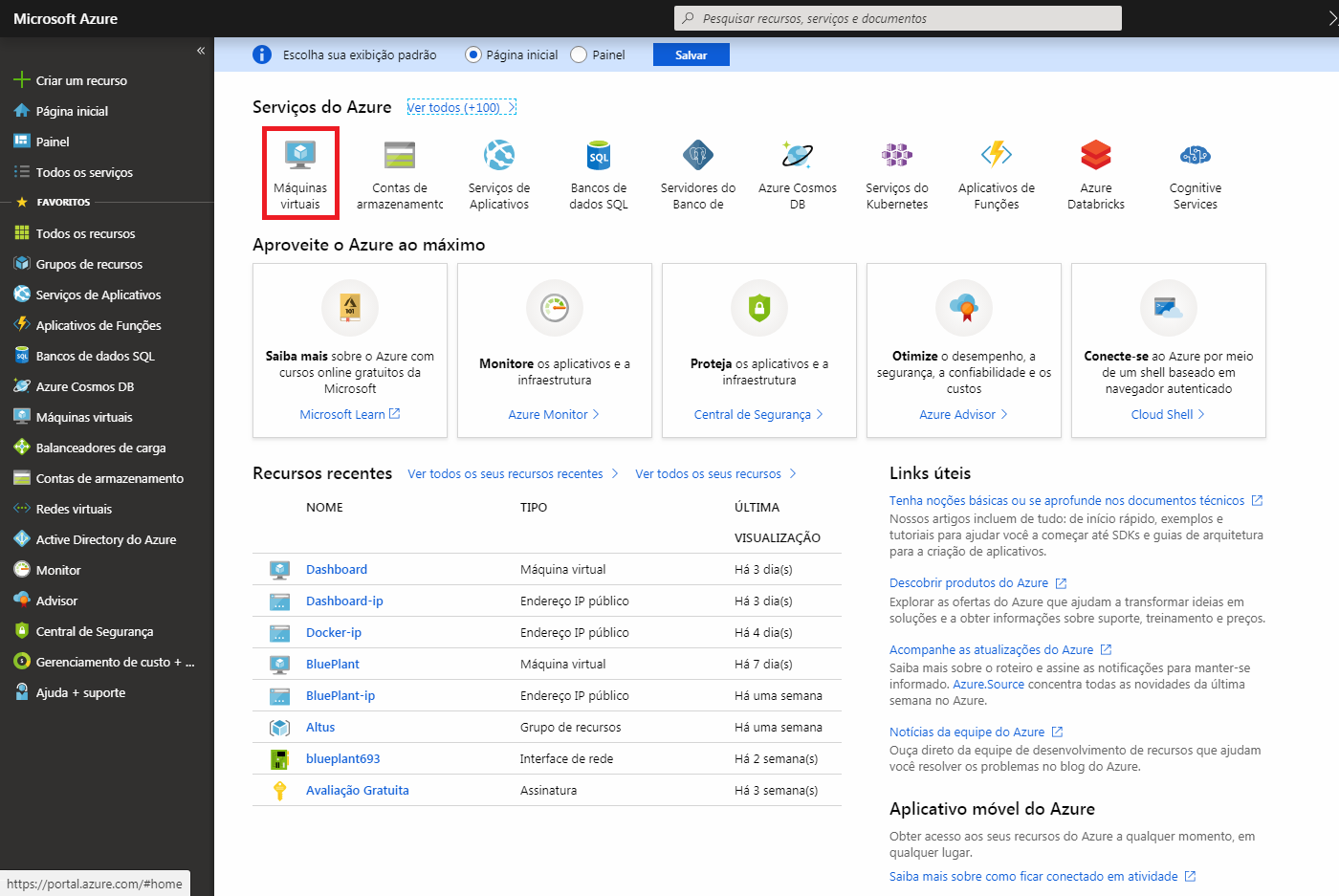The height and width of the screenshot is (896, 1339).
Task: Collapse the left sidebar with the chevron
Action: pyautogui.click(x=201, y=50)
